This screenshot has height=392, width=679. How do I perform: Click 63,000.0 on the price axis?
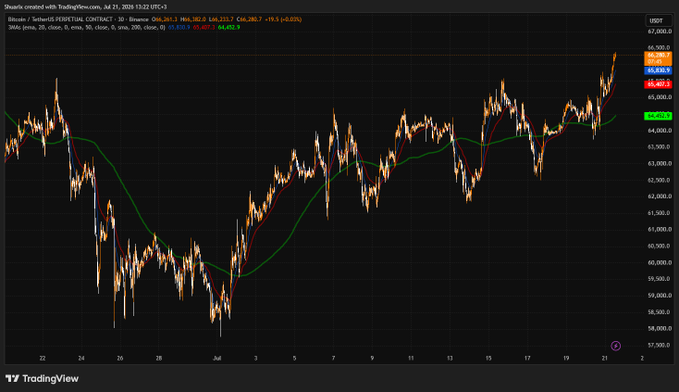[660, 164]
